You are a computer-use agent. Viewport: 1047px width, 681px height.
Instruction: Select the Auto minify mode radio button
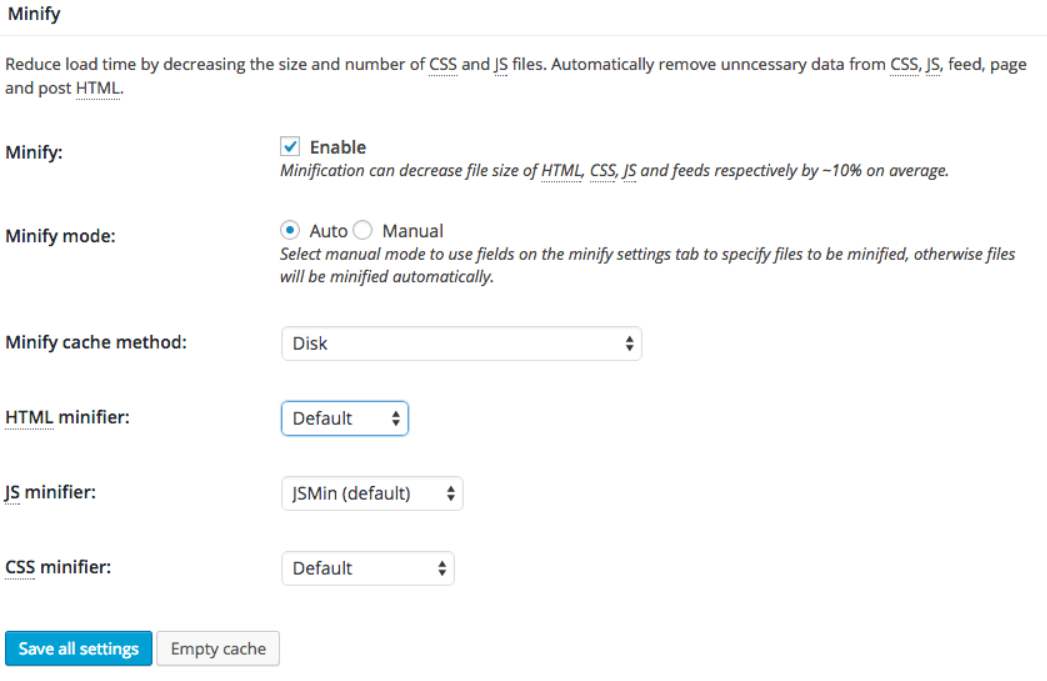coord(291,230)
